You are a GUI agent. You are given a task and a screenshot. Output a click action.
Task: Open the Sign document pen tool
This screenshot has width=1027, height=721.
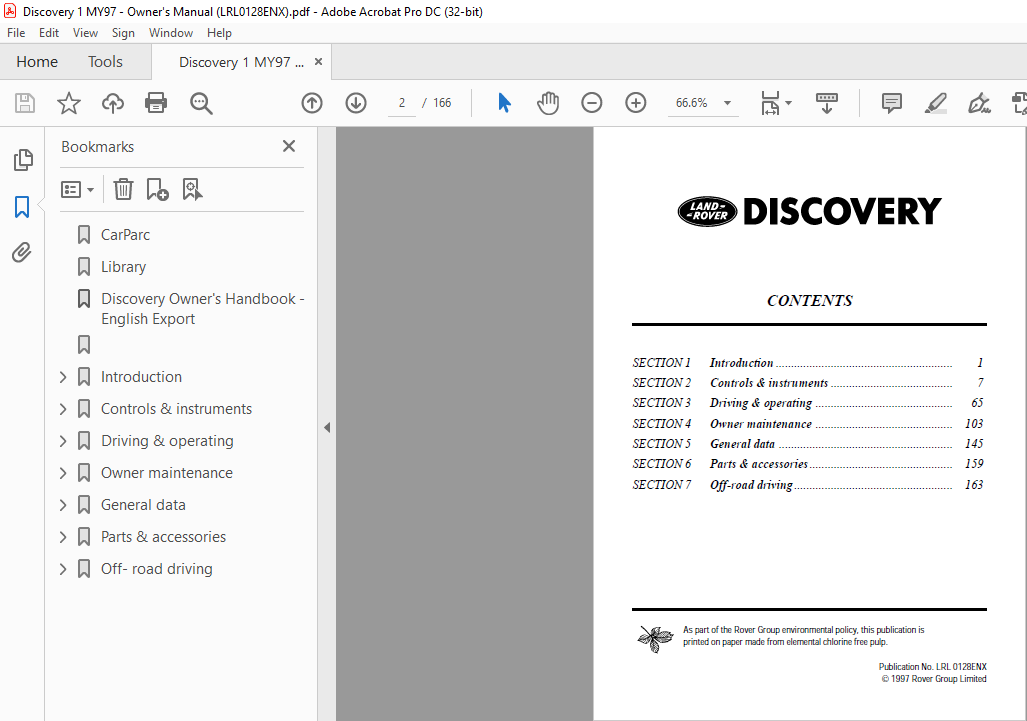click(979, 103)
